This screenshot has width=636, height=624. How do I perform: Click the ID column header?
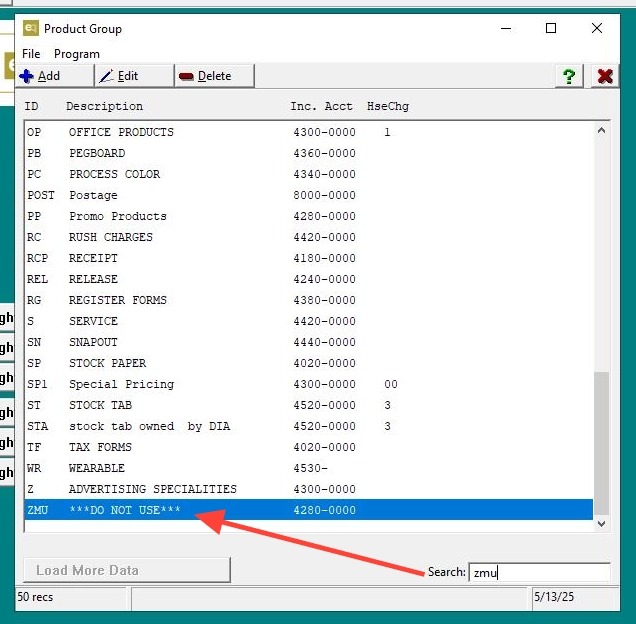tap(31, 106)
